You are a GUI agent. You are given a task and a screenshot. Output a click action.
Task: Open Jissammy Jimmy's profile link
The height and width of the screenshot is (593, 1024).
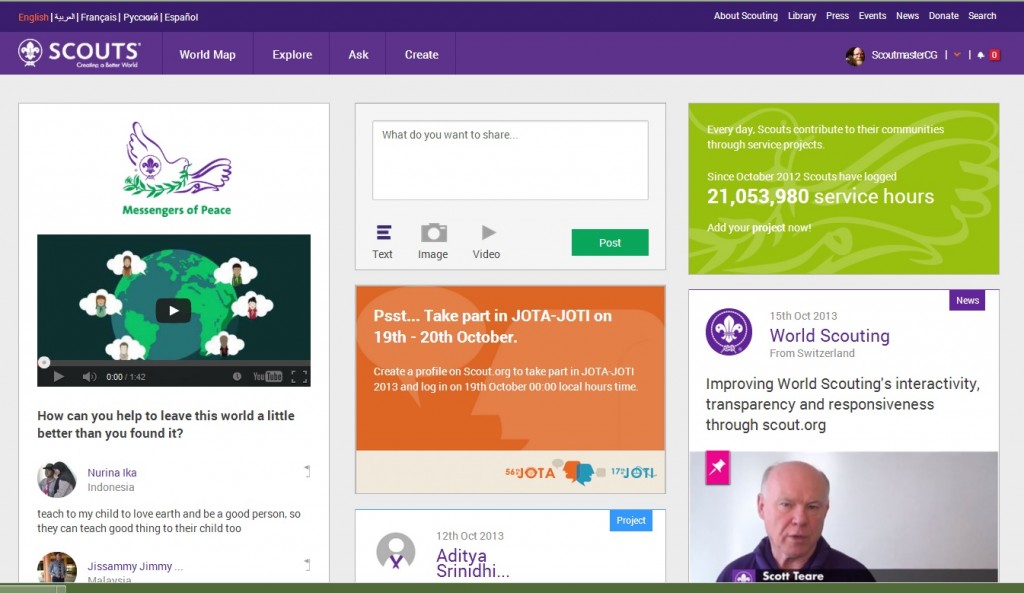(x=135, y=566)
